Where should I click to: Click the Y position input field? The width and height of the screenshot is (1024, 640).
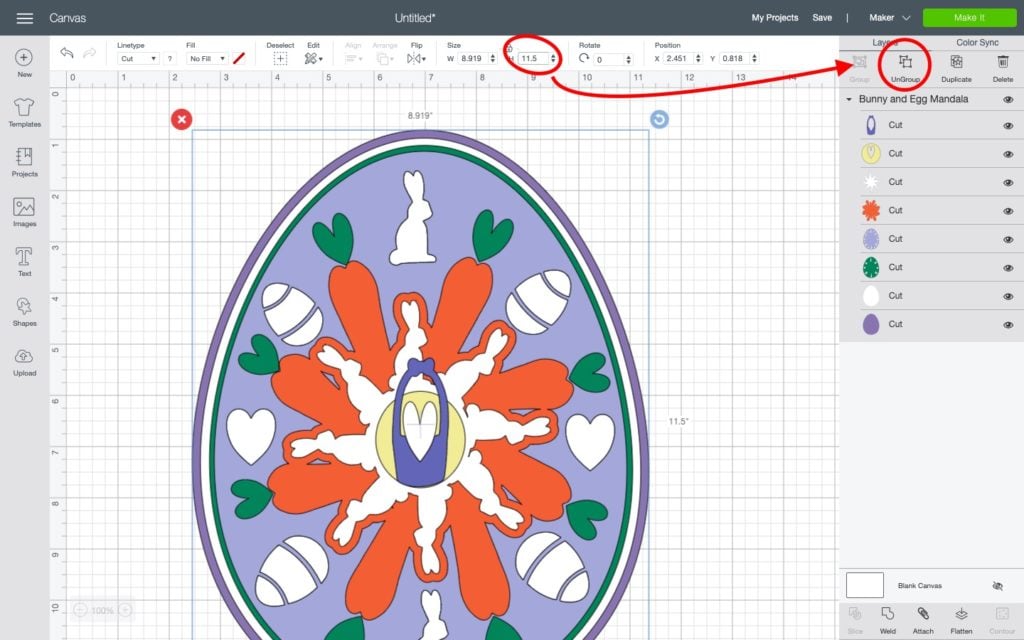coord(735,59)
